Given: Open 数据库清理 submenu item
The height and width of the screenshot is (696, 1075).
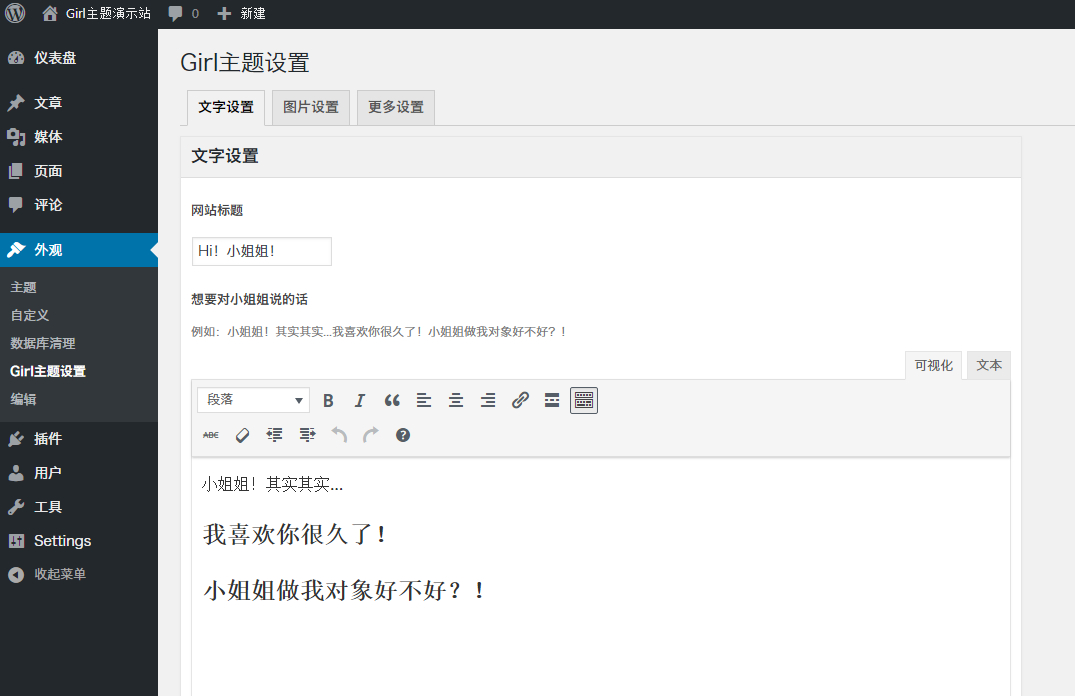Looking at the screenshot, I should point(43,343).
